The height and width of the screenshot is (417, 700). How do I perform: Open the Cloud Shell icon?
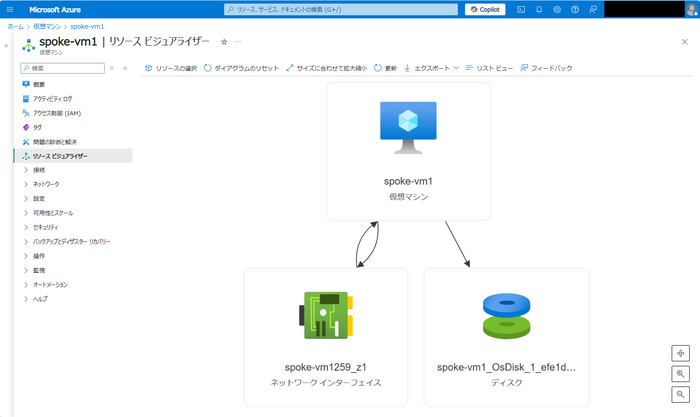(521, 9)
